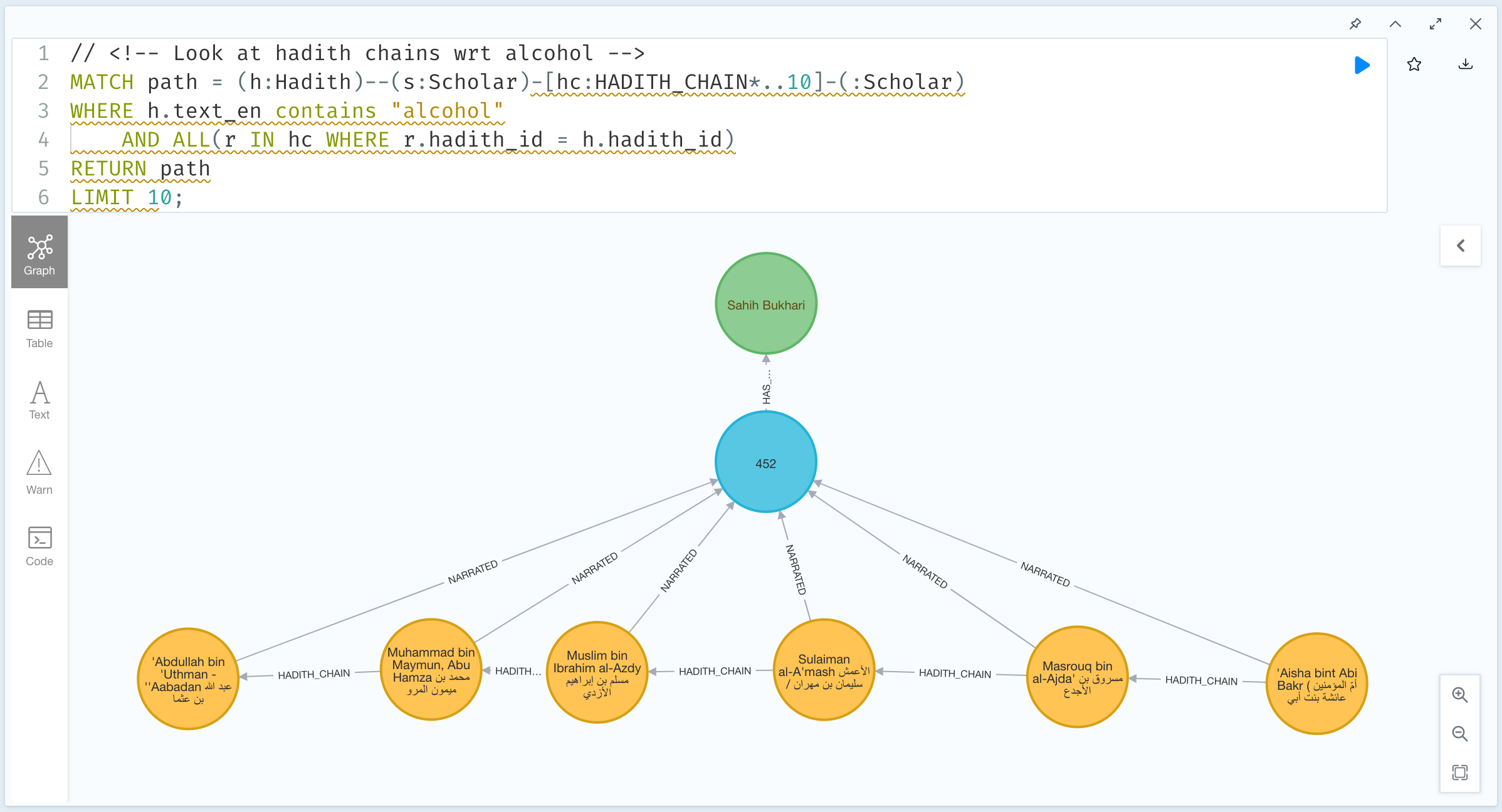The width and height of the screenshot is (1502, 812).
Task: Show query warnings in Warn view
Action: pyautogui.click(x=39, y=473)
